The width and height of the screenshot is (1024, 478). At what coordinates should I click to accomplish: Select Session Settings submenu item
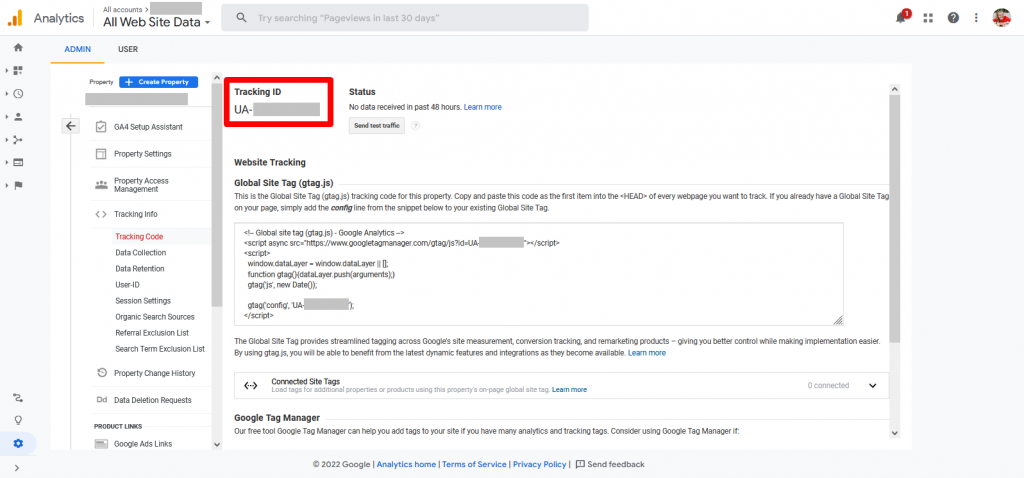click(x=143, y=301)
